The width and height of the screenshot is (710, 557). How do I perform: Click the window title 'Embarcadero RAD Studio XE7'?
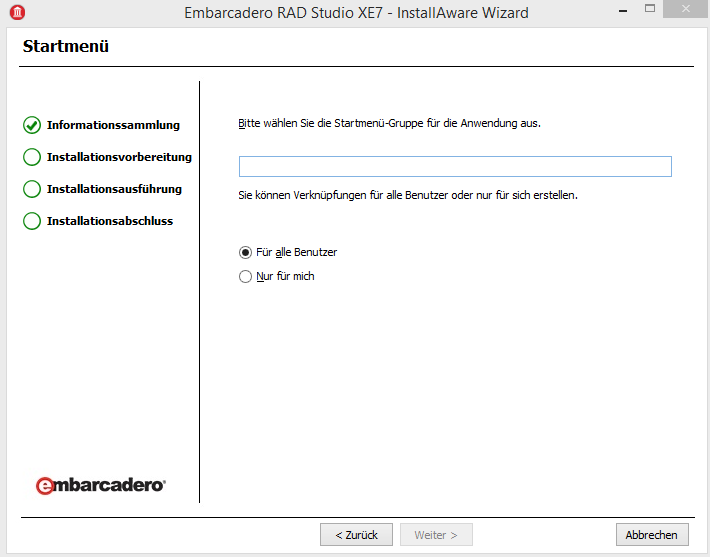[356, 13]
